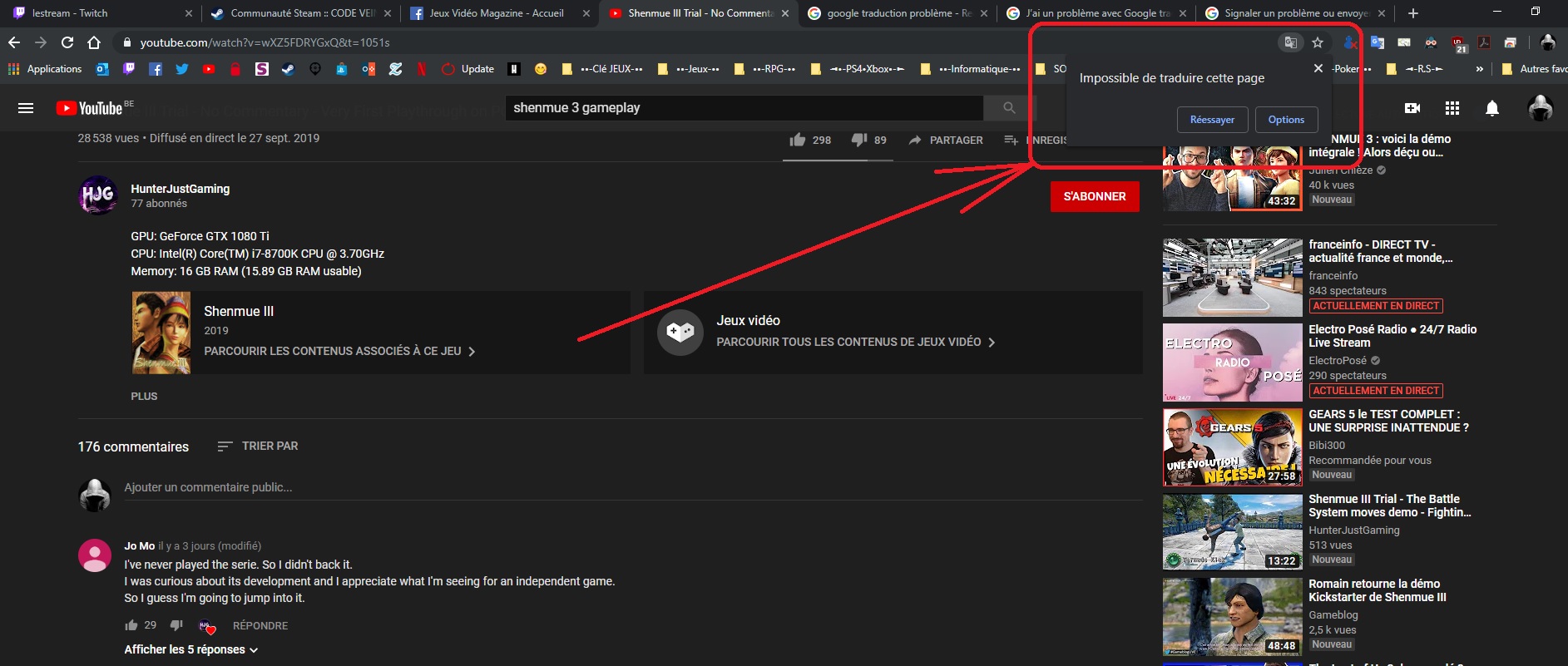
Task: Expand description with PLUS
Action: (144, 397)
